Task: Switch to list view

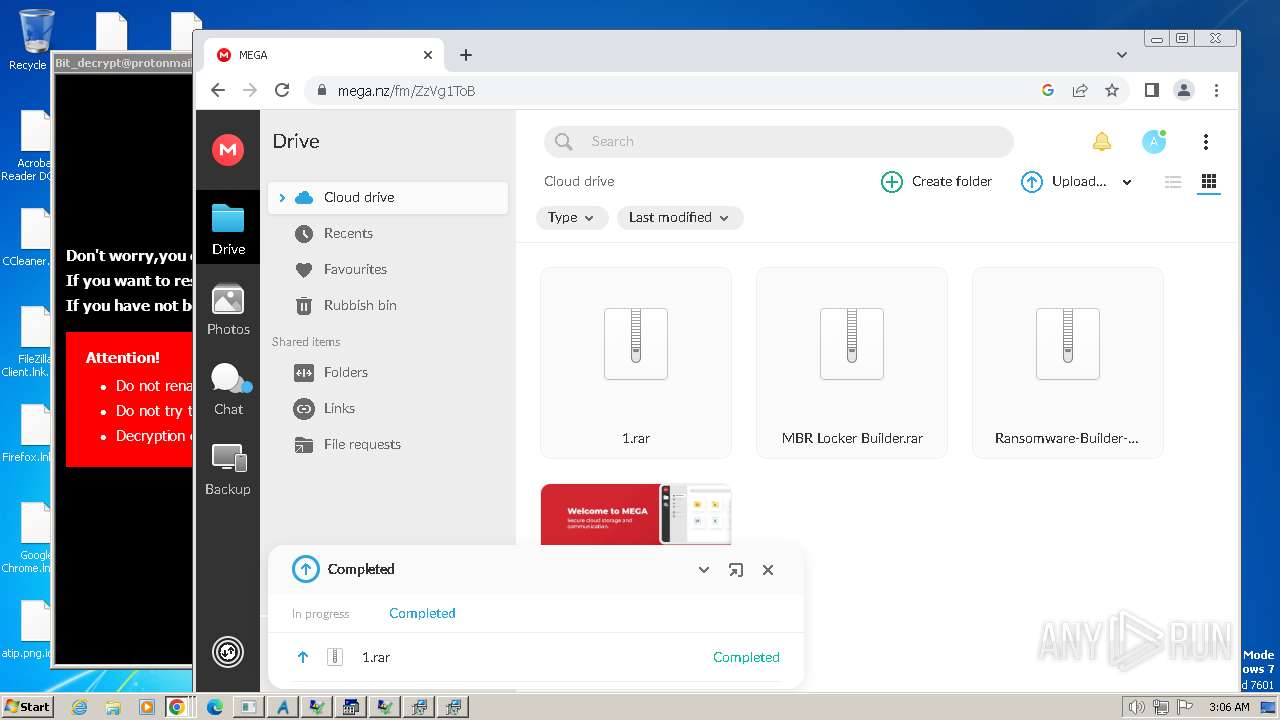Action: coord(1173,181)
